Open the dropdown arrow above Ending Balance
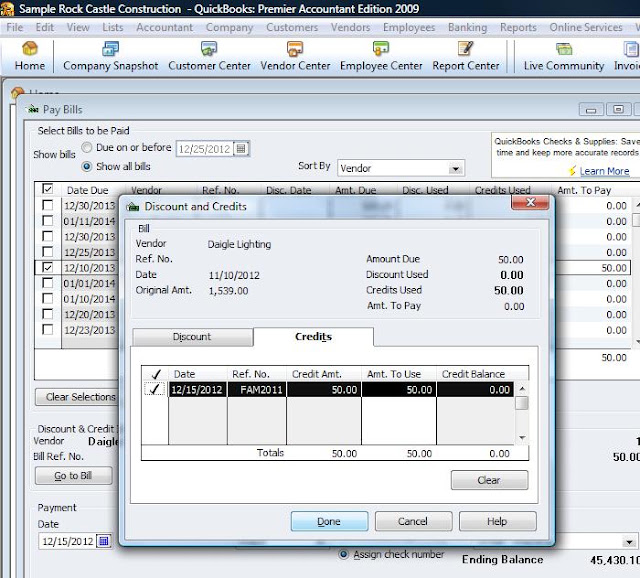Viewport: 640px width, 578px height. tap(629, 542)
